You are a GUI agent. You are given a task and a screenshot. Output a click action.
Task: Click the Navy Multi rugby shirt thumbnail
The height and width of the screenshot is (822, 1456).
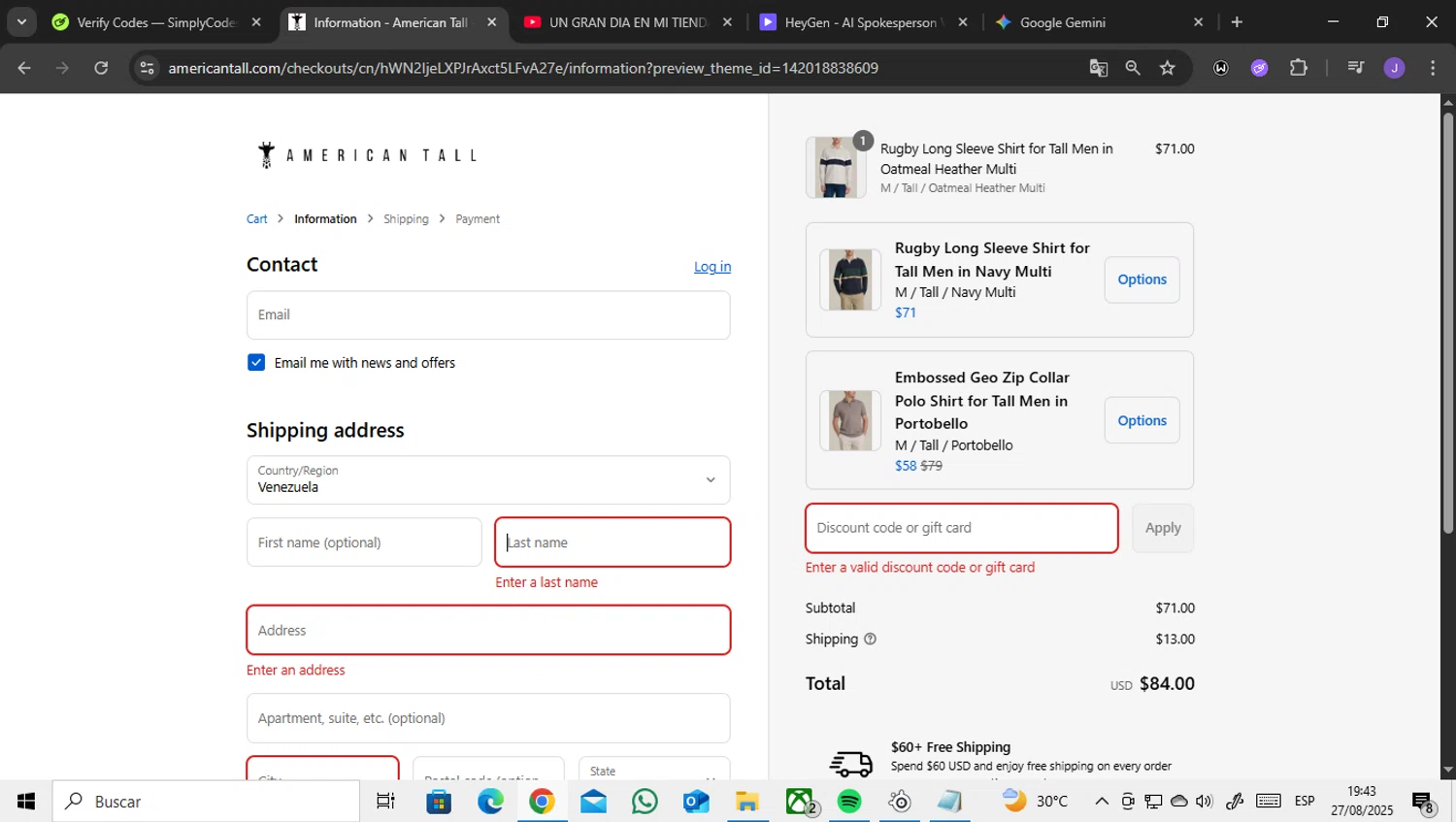pyautogui.click(x=850, y=279)
